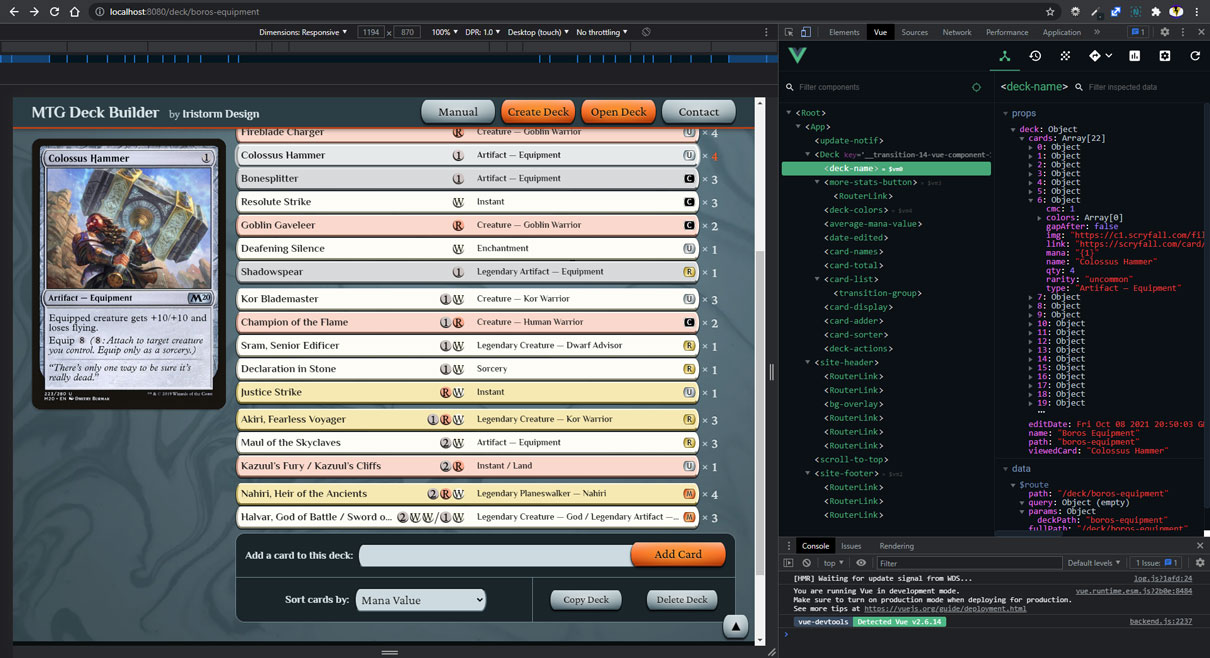Toggle the console live expression eye

tap(861, 563)
